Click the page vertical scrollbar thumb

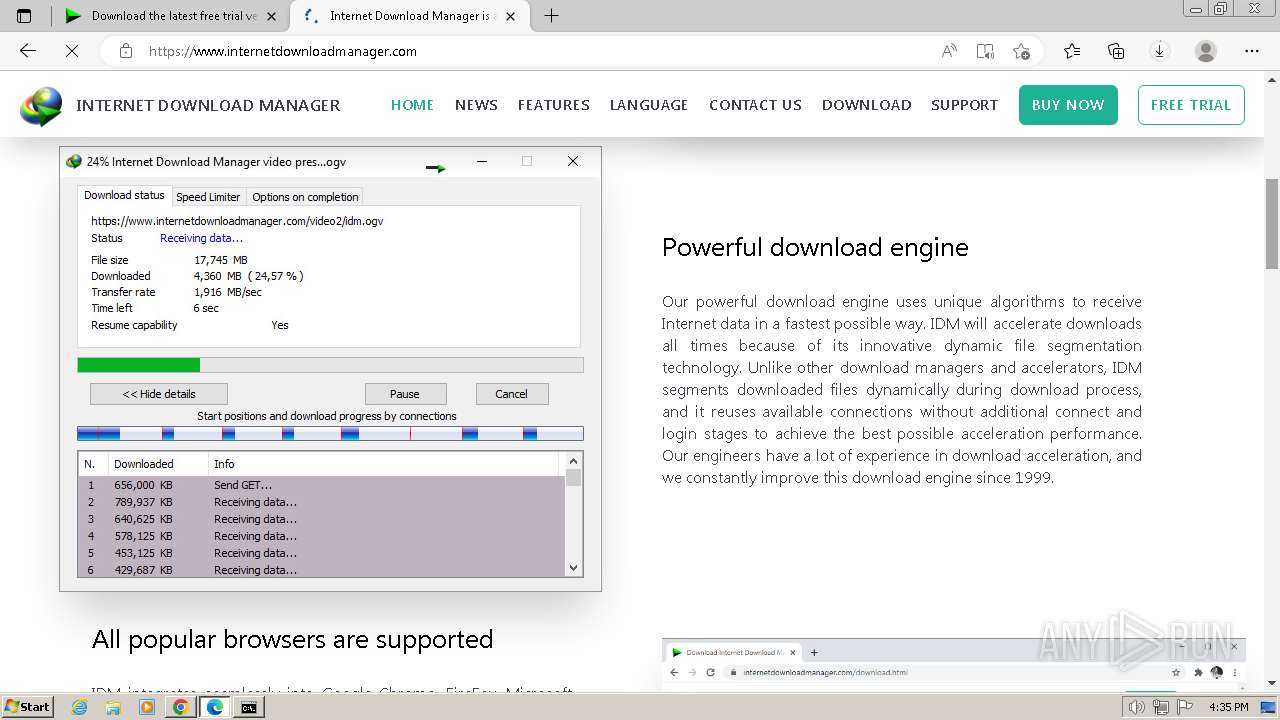pos(1272,223)
